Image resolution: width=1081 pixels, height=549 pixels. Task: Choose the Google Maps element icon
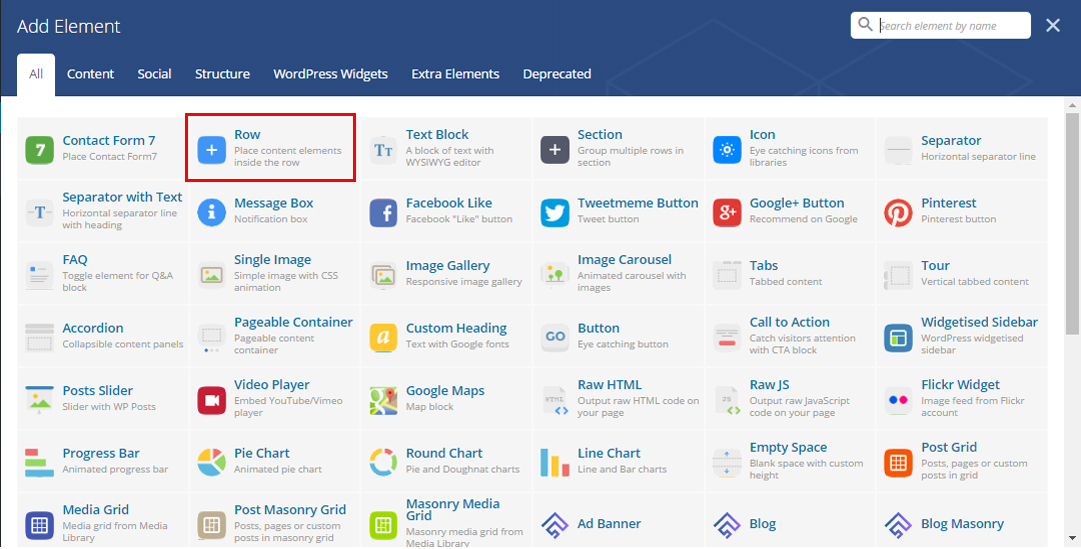(x=383, y=401)
